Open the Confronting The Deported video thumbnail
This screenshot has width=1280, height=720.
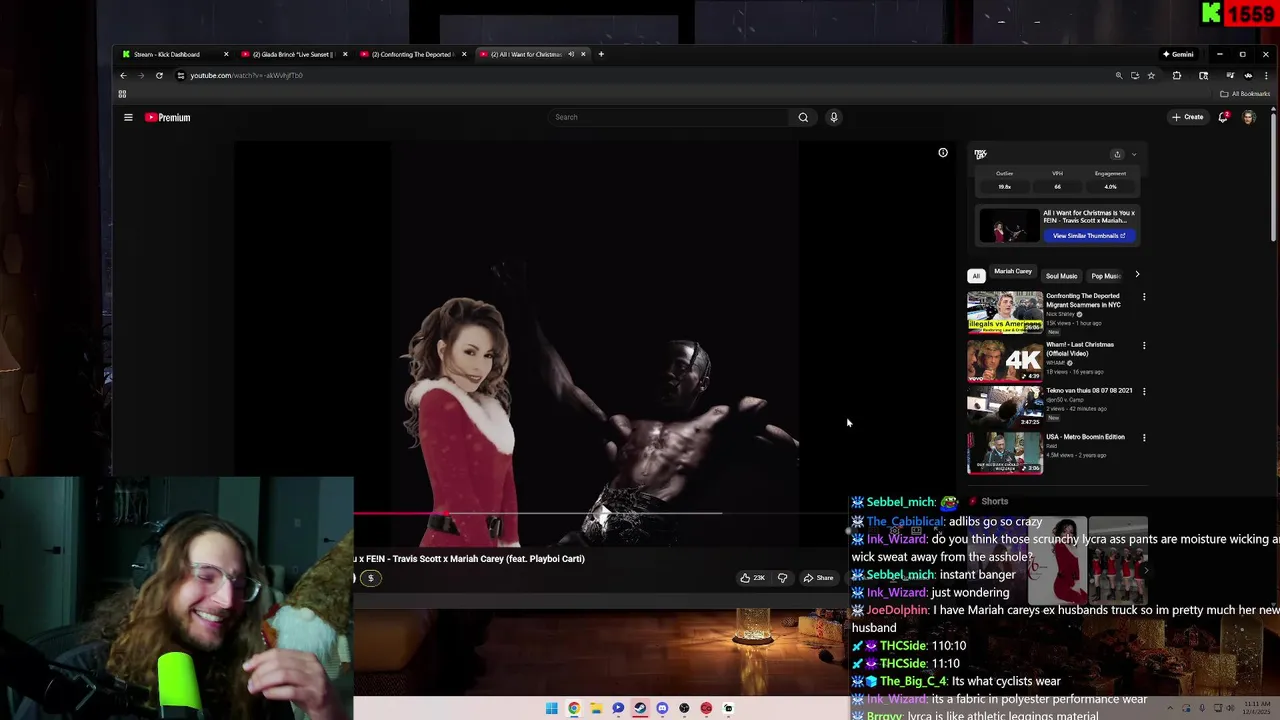pyautogui.click(x=1005, y=312)
